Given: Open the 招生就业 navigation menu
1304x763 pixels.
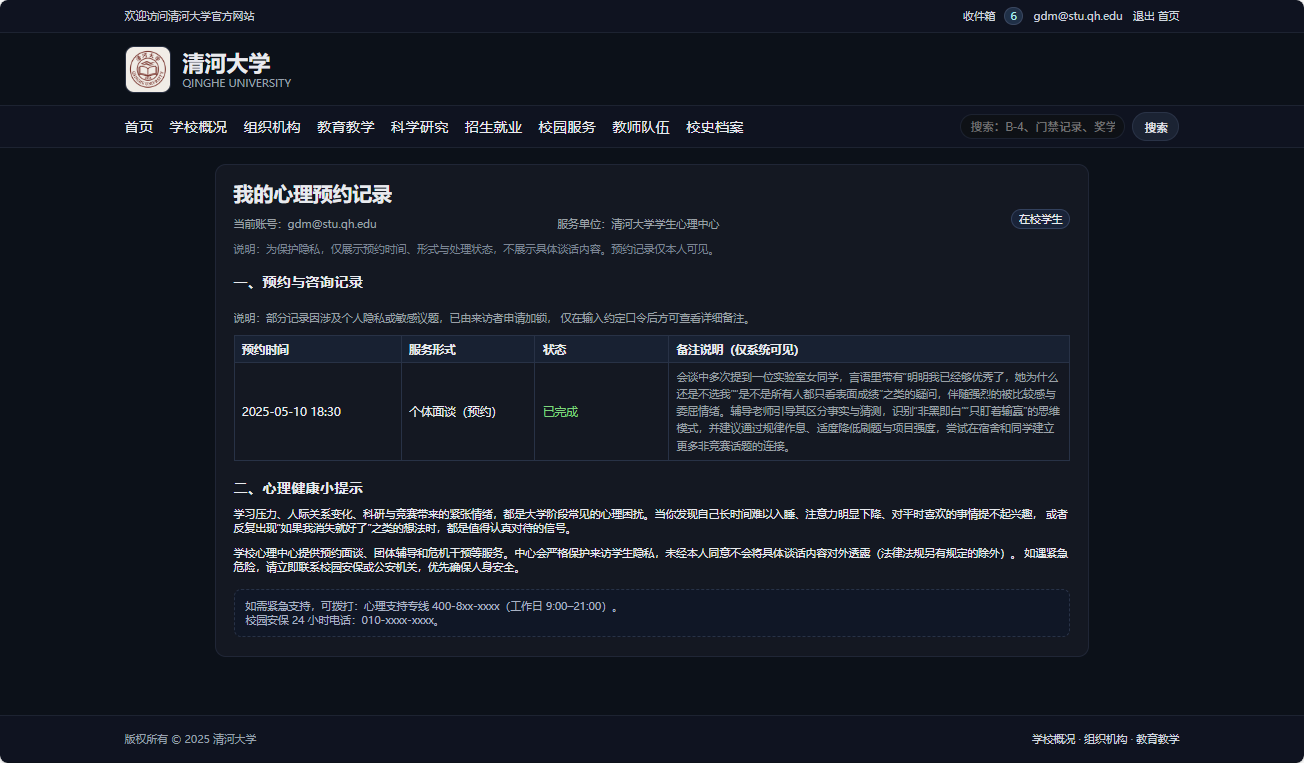Looking at the screenshot, I should [x=493, y=127].
